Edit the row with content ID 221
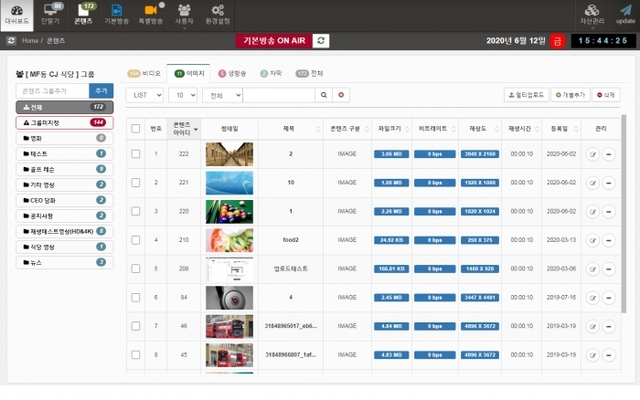Viewport: 640px width, 400px height. [593, 183]
